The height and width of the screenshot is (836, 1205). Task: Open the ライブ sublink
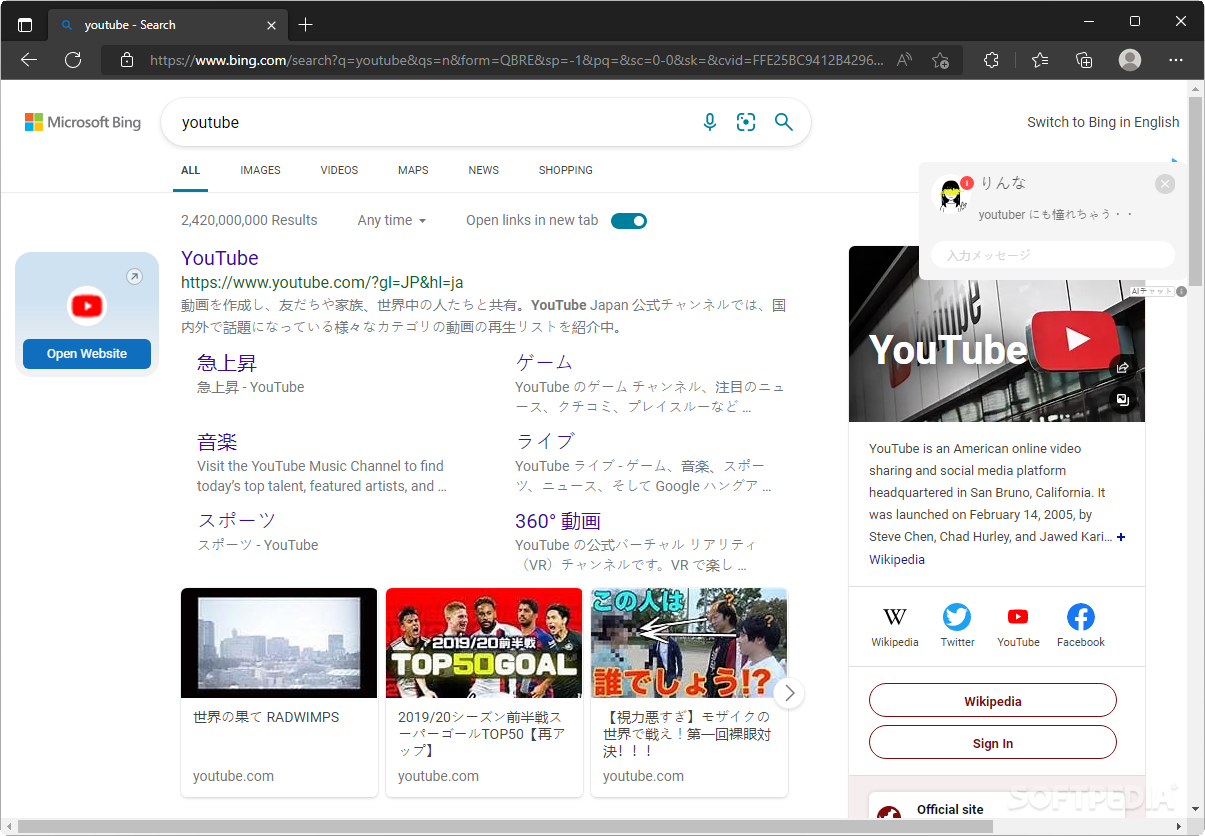545,441
